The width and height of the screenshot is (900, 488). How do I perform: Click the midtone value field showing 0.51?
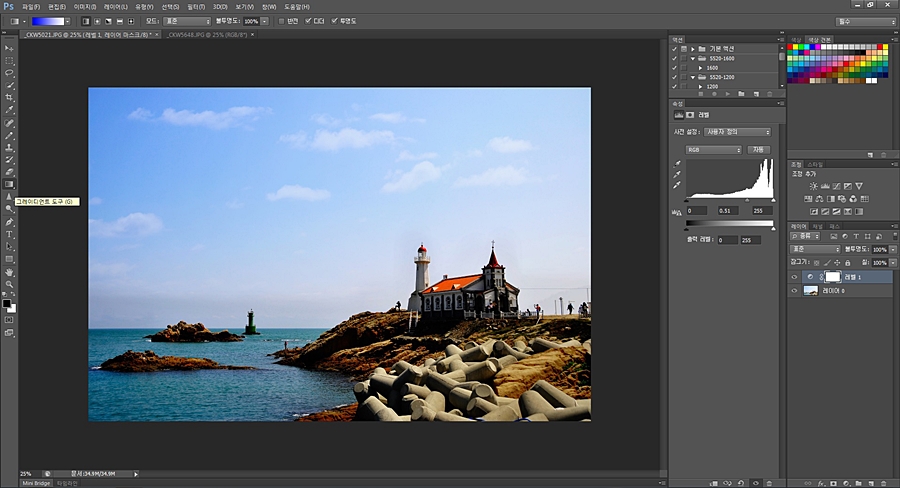727,211
